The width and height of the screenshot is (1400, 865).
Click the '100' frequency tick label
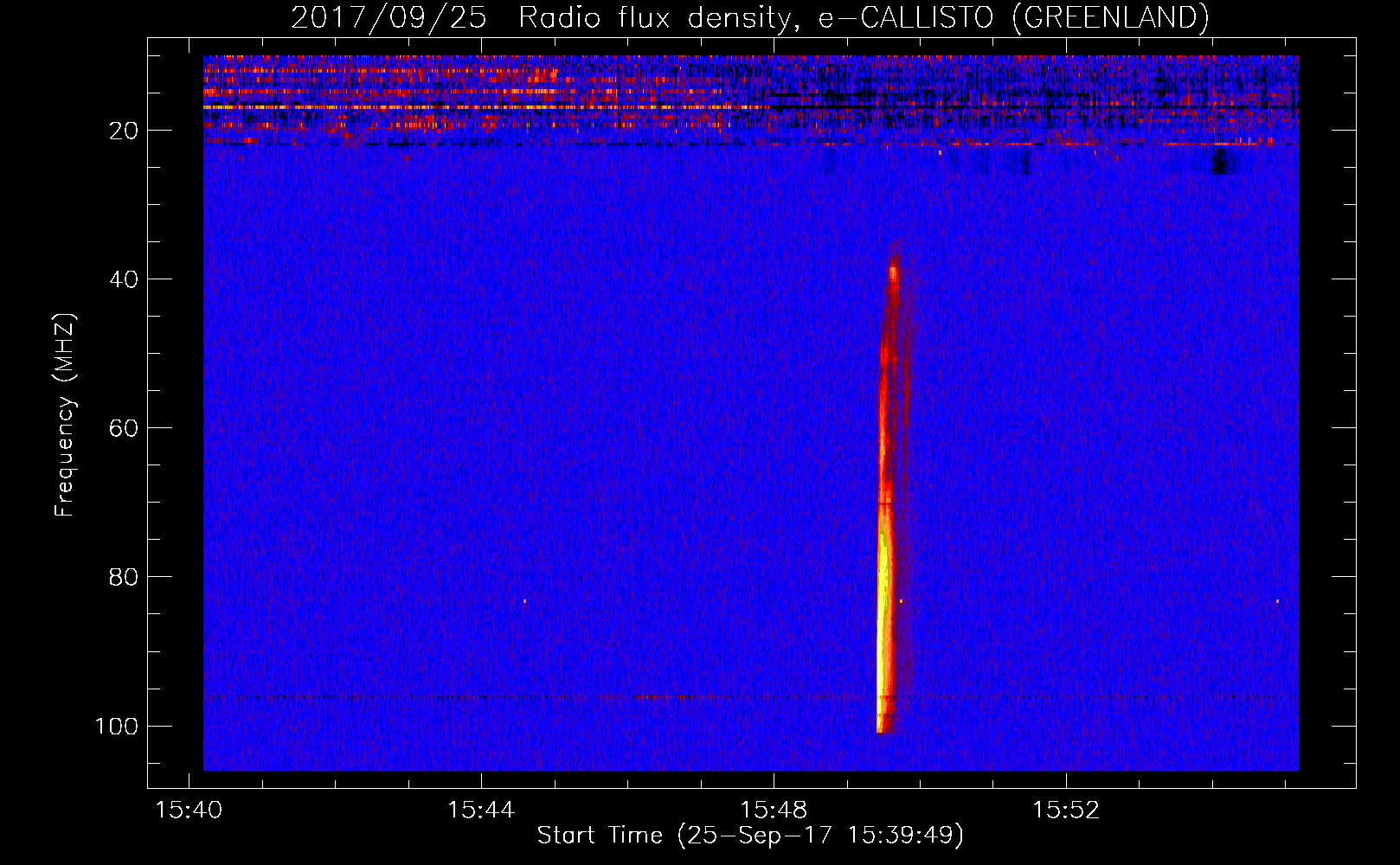pyautogui.click(x=117, y=726)
